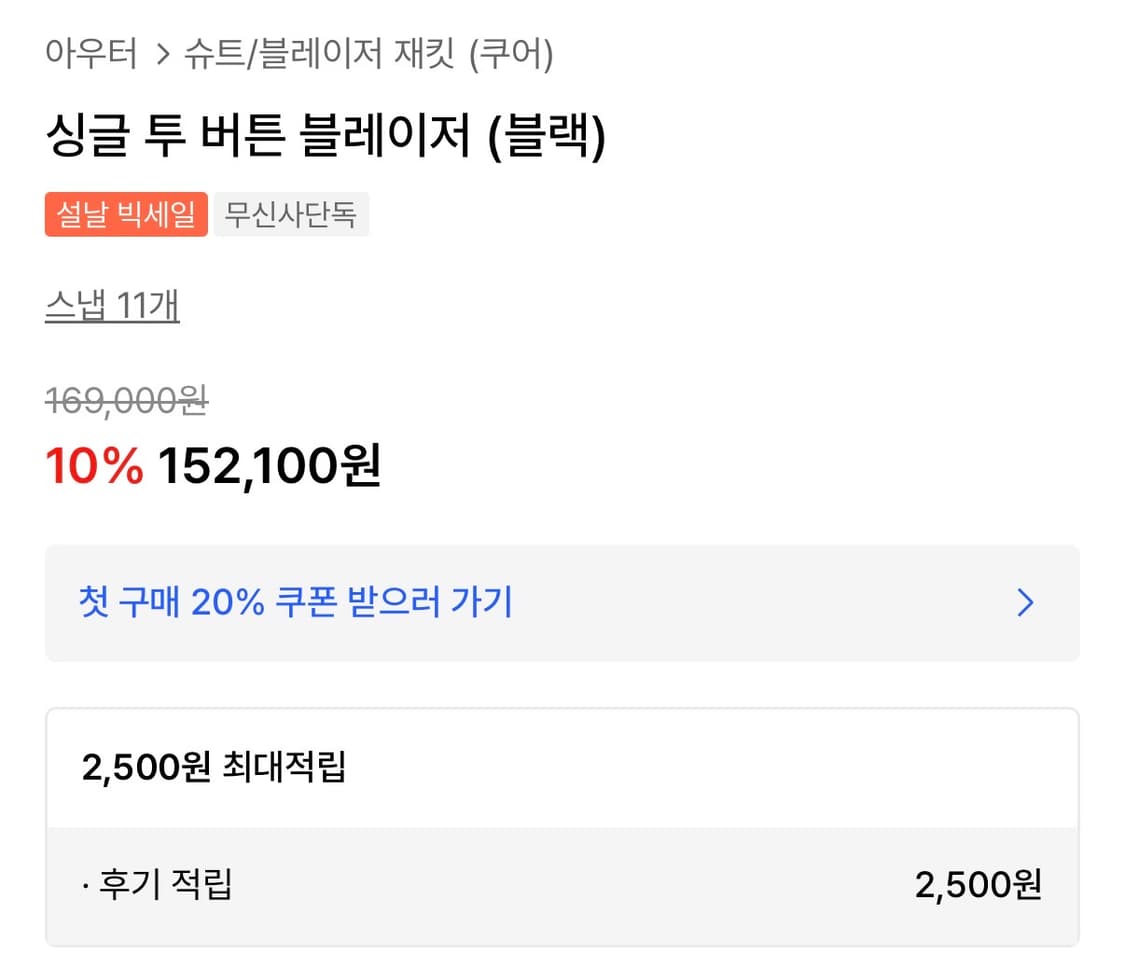The height and width of the screenshot is (966, 1125).
Task: Click the 설날 빅세일 orange sale badge
Action: [x=126, y=214]
